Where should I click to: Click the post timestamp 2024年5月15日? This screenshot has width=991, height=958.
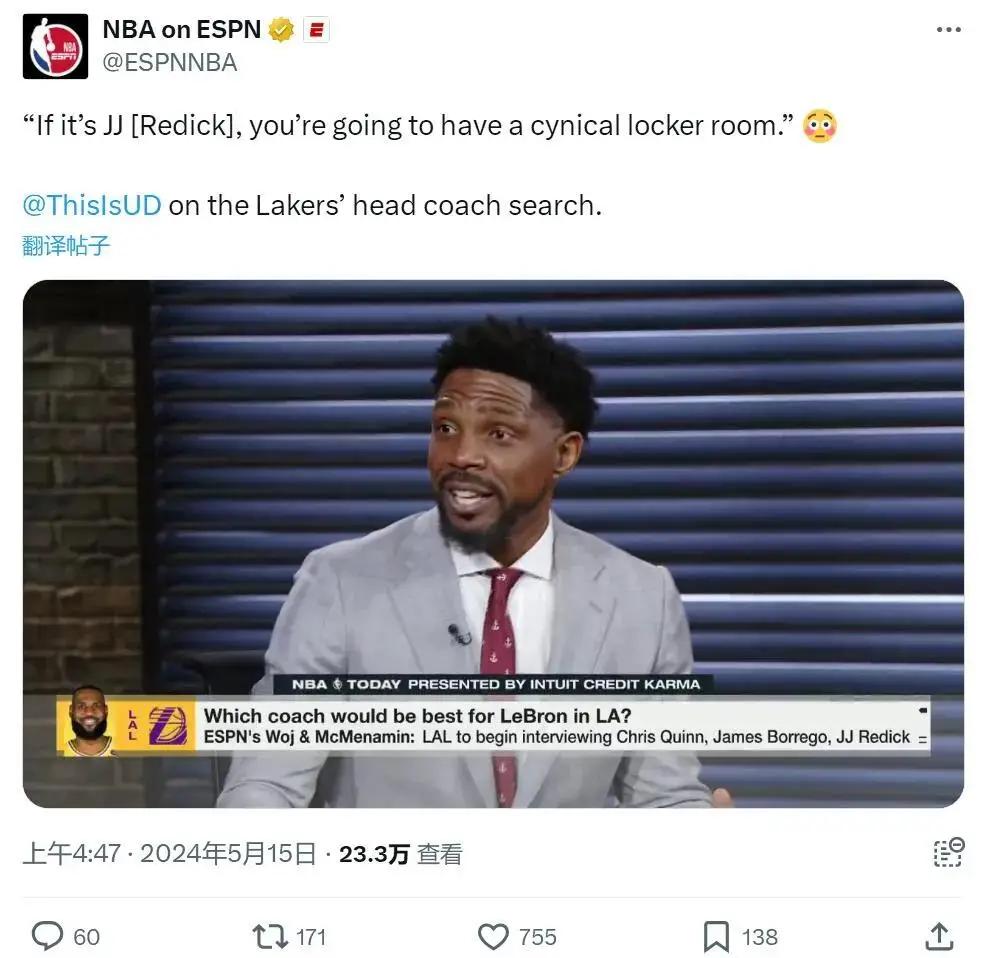click(x=228, y=854)
